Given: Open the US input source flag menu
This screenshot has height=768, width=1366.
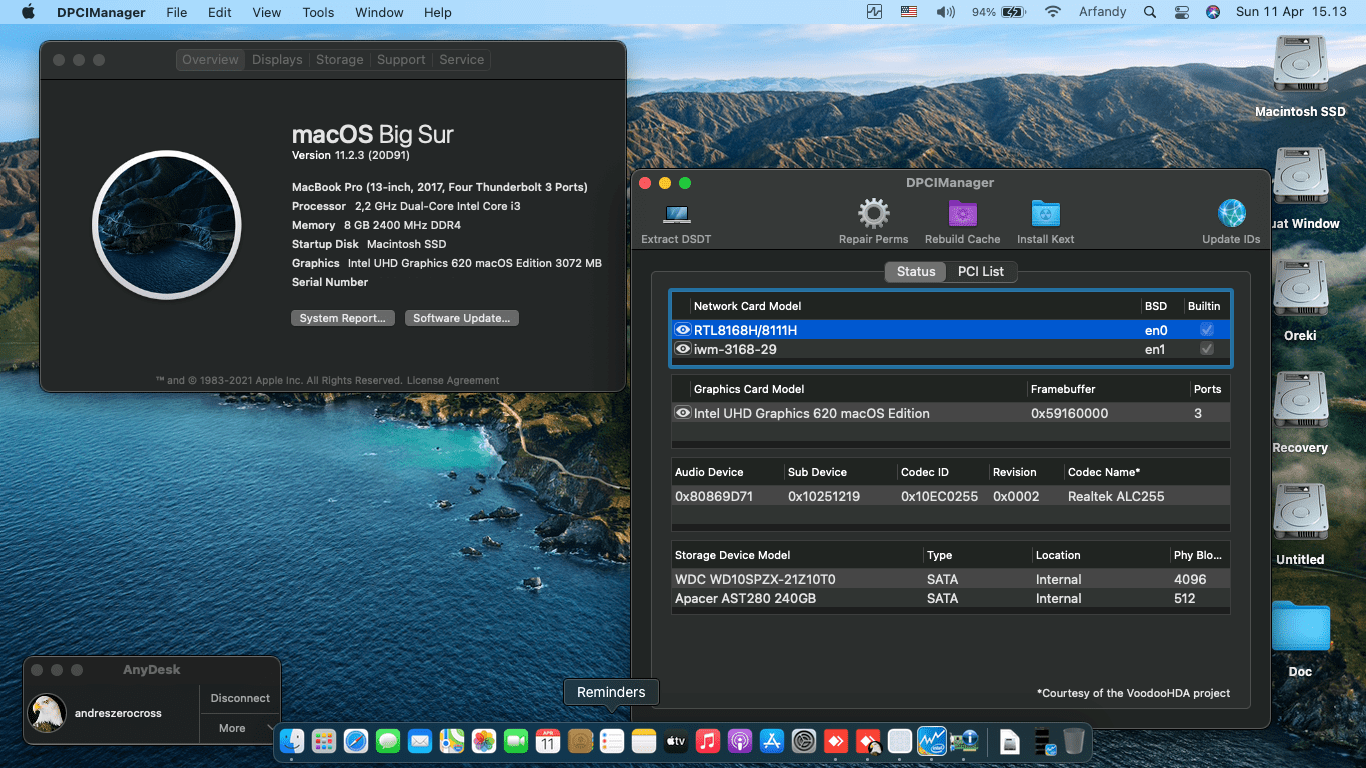Looking at the screenshot, I should tap(909, 12).
